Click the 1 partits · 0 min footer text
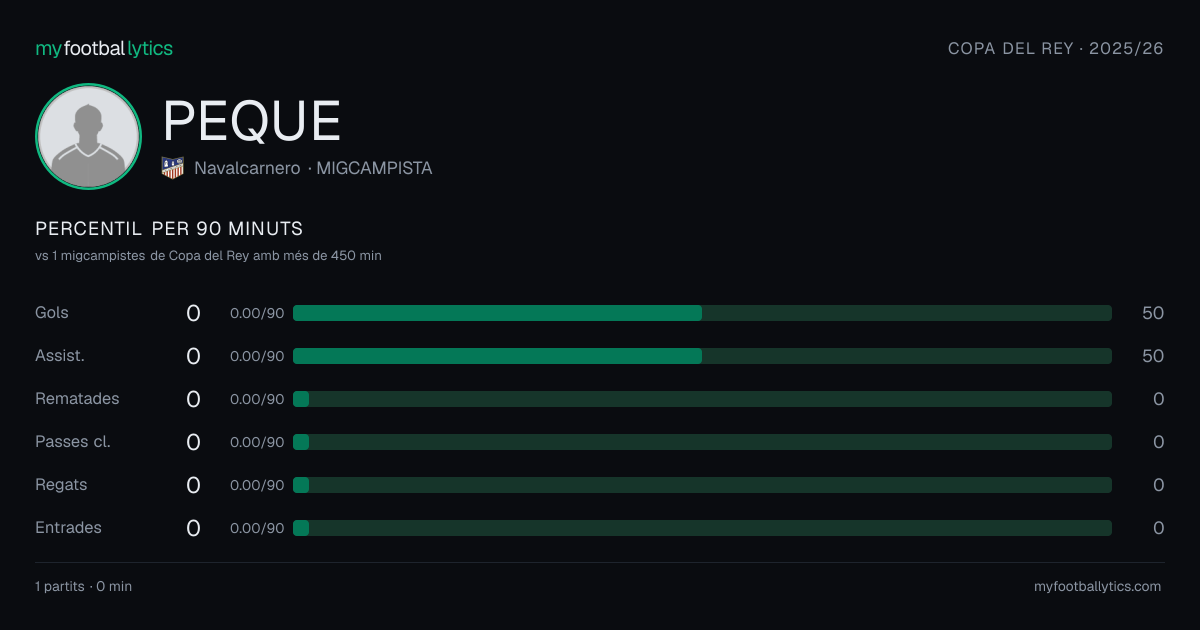1200x630 pixels. [x=83, y=587]
